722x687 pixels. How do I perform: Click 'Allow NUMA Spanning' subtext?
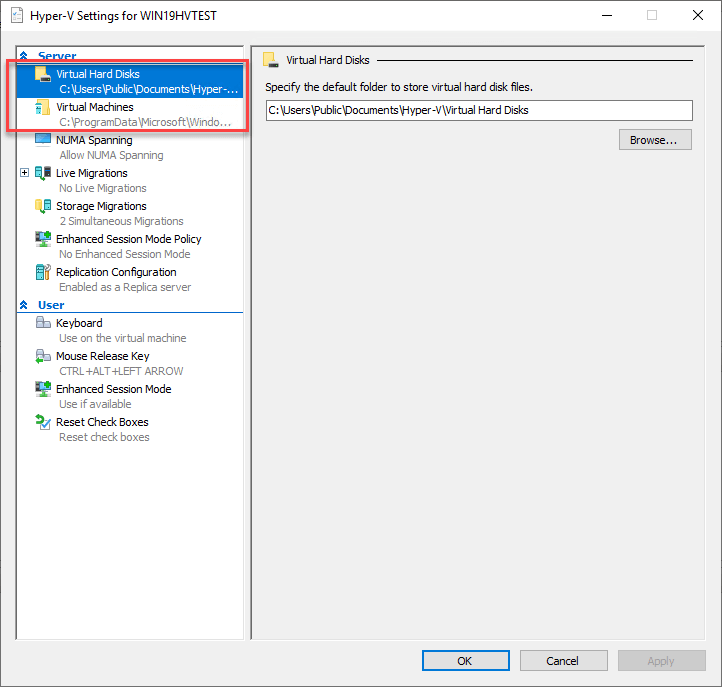pos(111,155)
